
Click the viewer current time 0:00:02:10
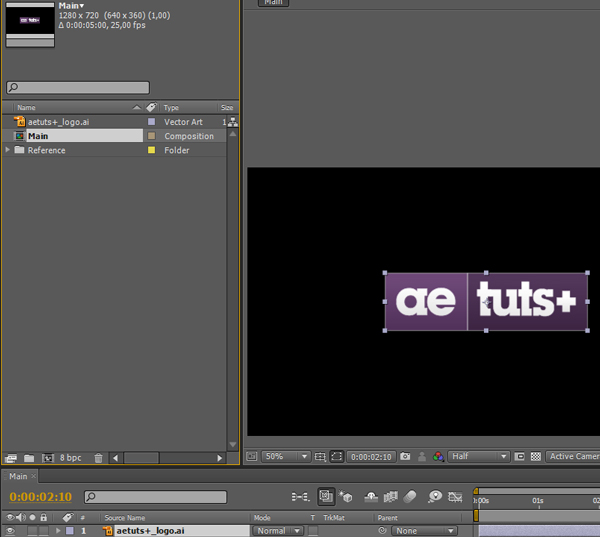click(x=371, y=457)
